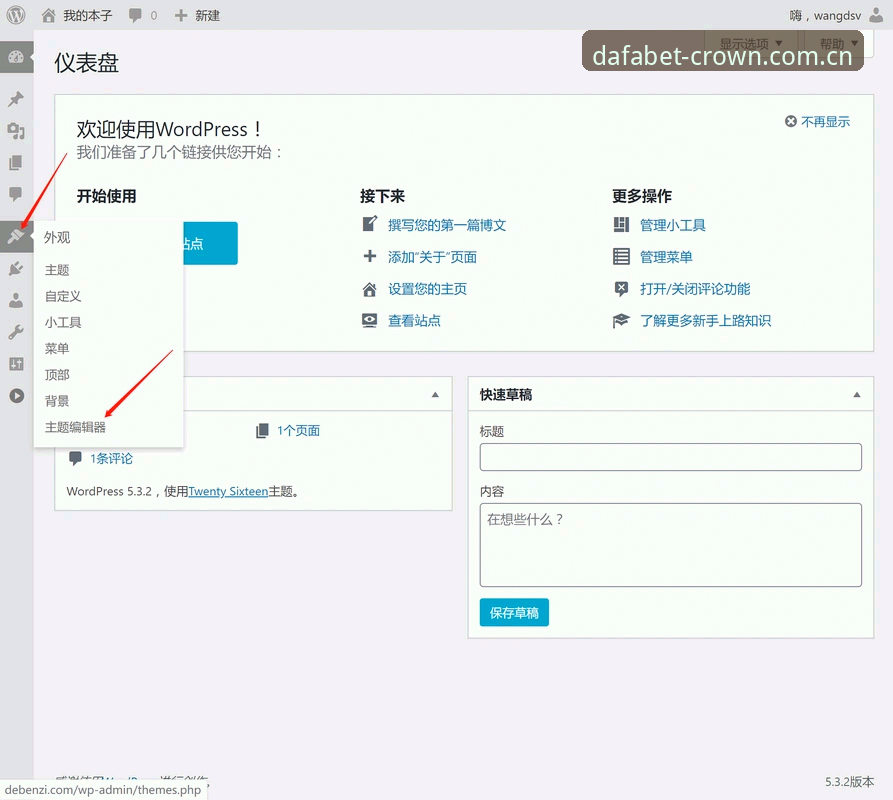
Task: Open Users sidebar icon
Action: [16, 300]
